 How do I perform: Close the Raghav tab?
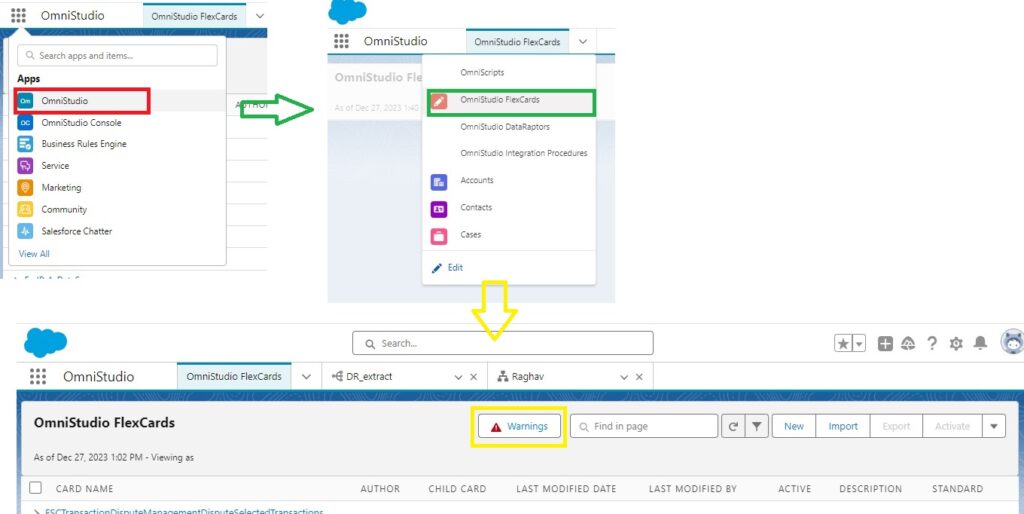click(639, 377)
